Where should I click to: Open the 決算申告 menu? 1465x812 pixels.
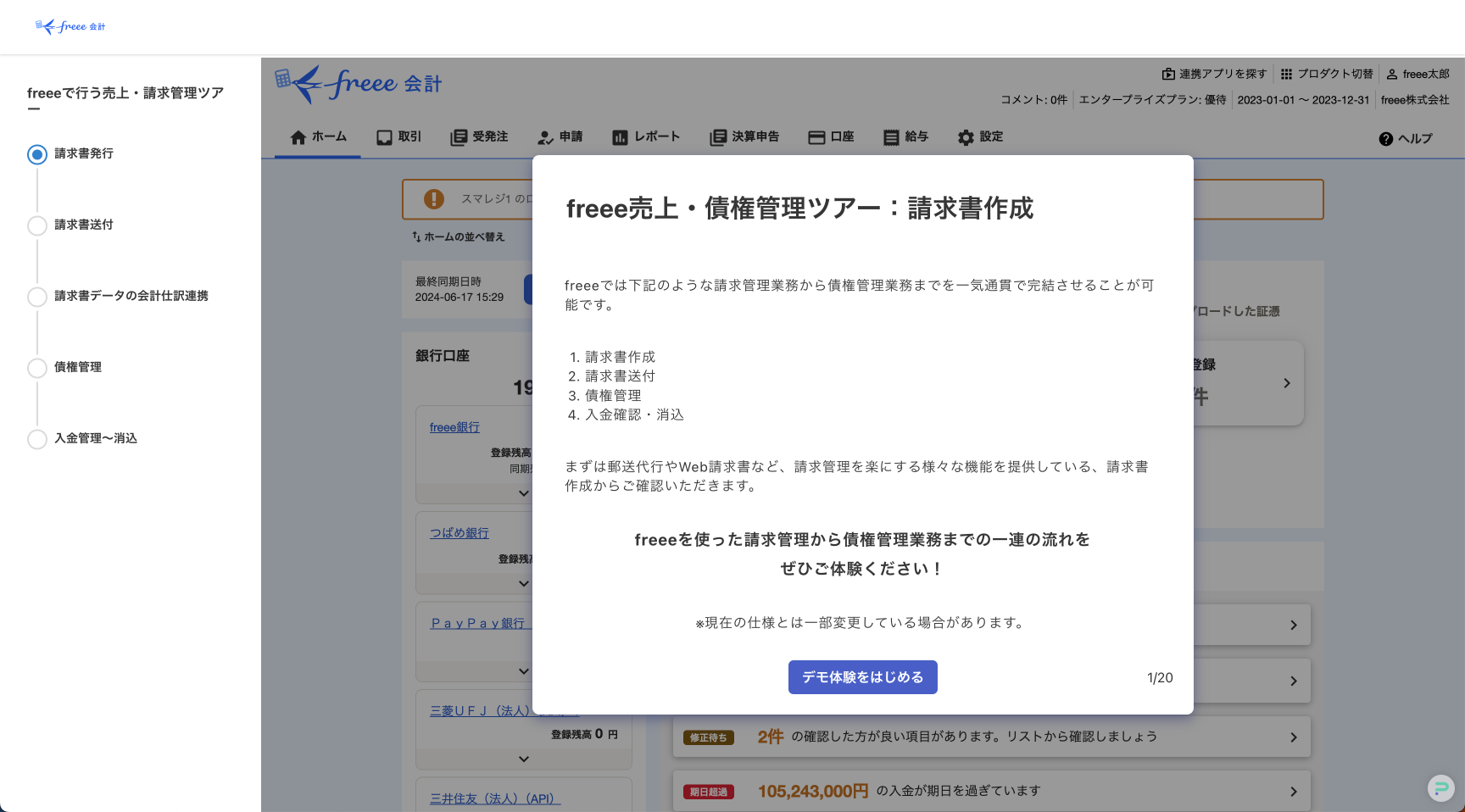(744, 137)
